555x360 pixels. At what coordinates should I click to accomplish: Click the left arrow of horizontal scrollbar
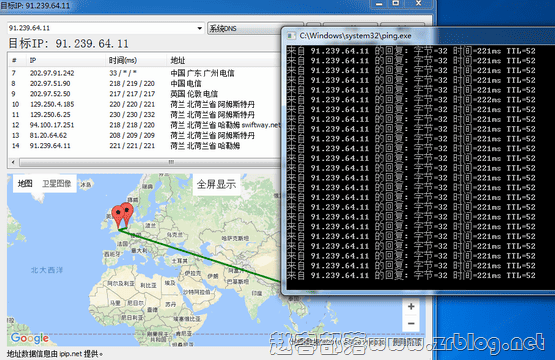tap(13, 162)
